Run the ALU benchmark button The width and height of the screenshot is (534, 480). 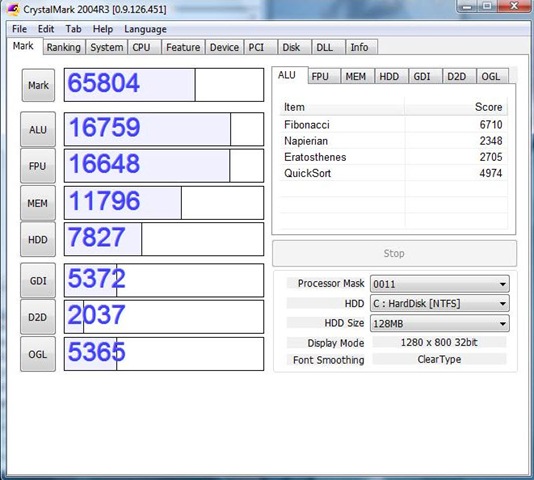[x=38, y=129]
